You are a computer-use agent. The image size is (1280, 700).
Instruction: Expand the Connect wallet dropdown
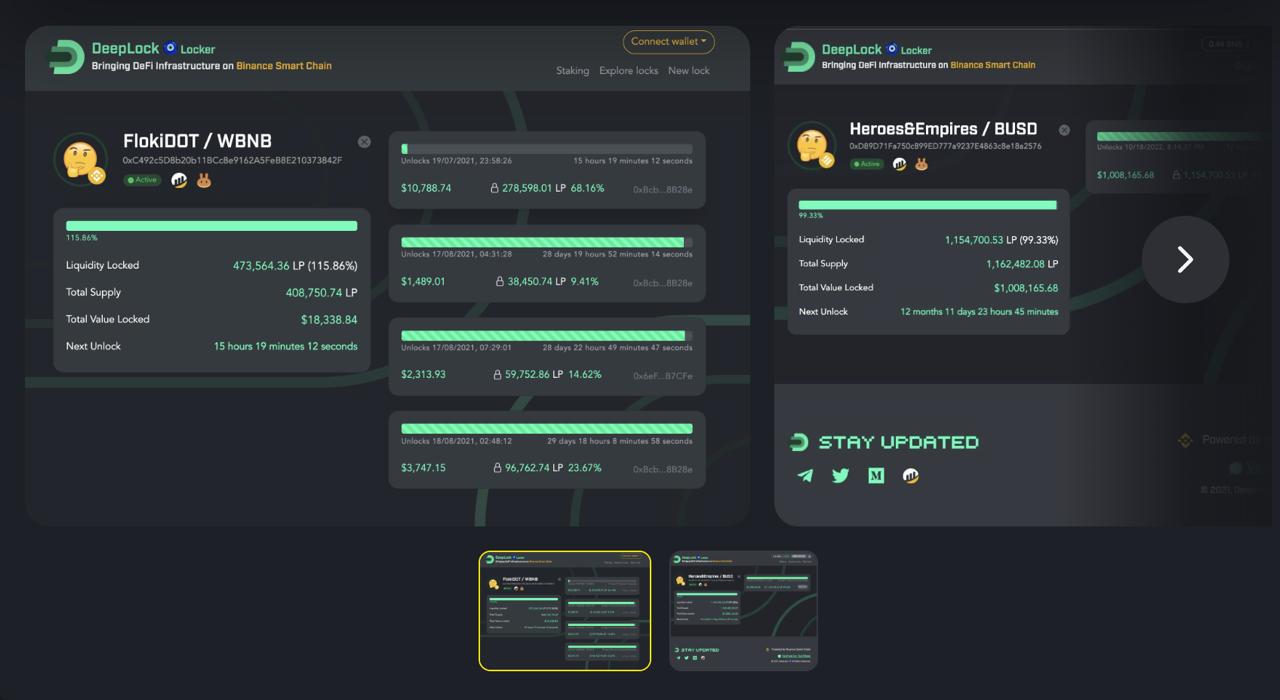(668, 42)
